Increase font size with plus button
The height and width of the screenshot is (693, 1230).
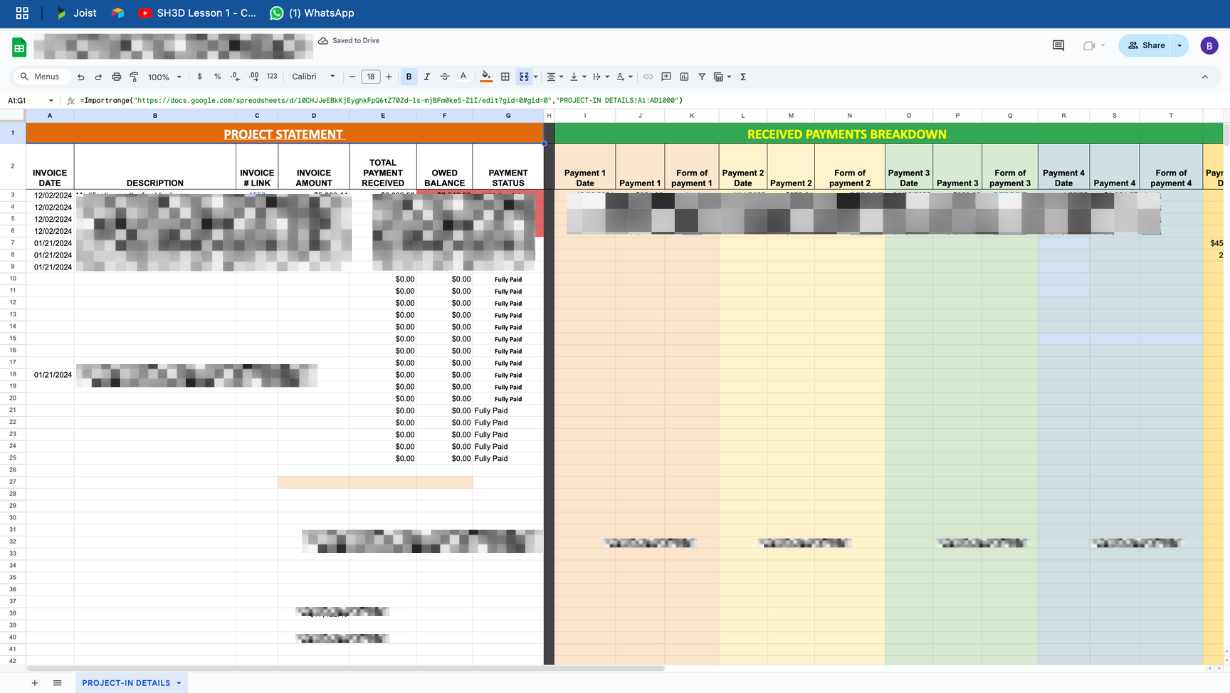(x=389, y=77)
